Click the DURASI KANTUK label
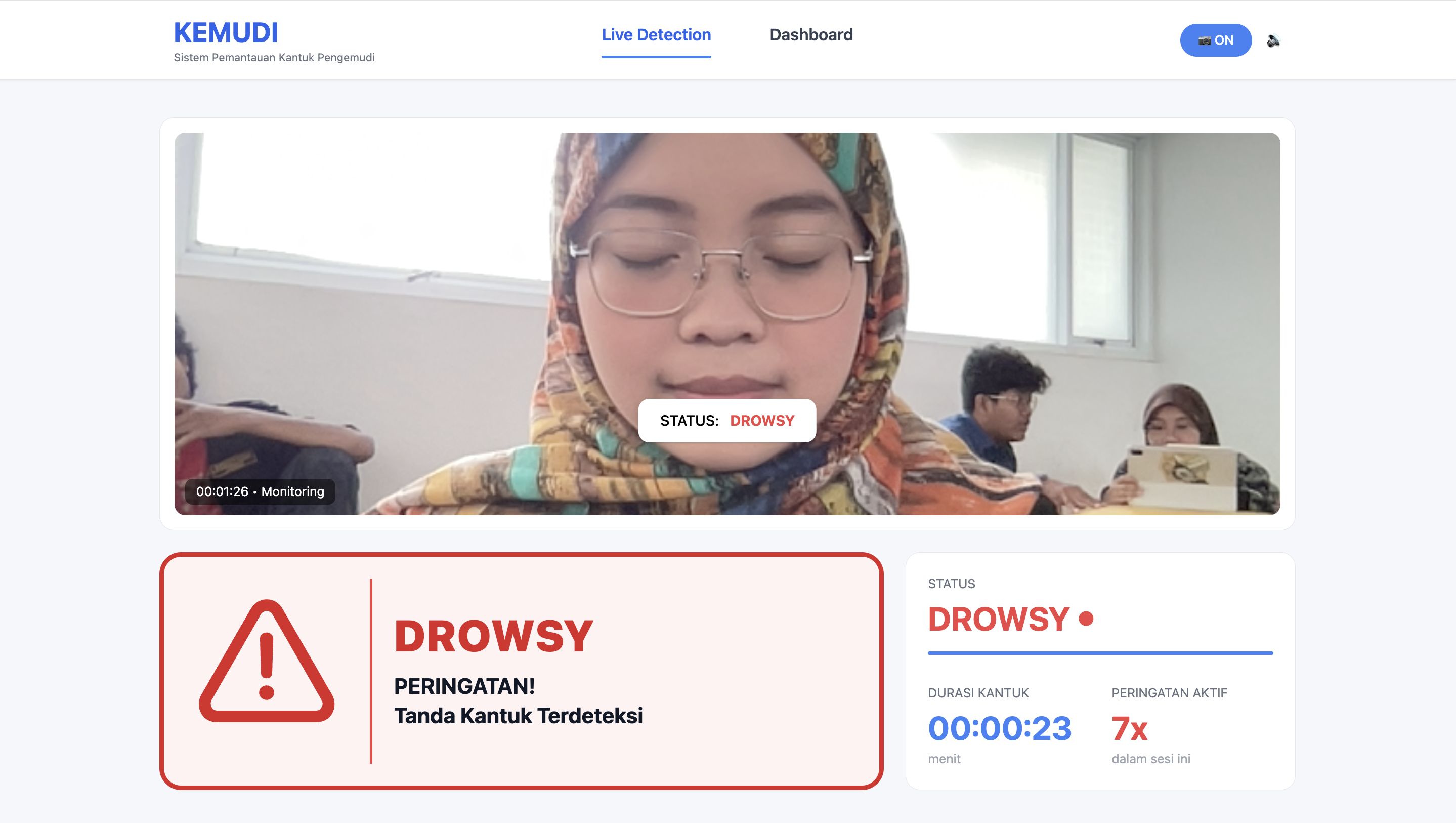The height and width of the screenshot is (823, 1456). click(978, 693)
